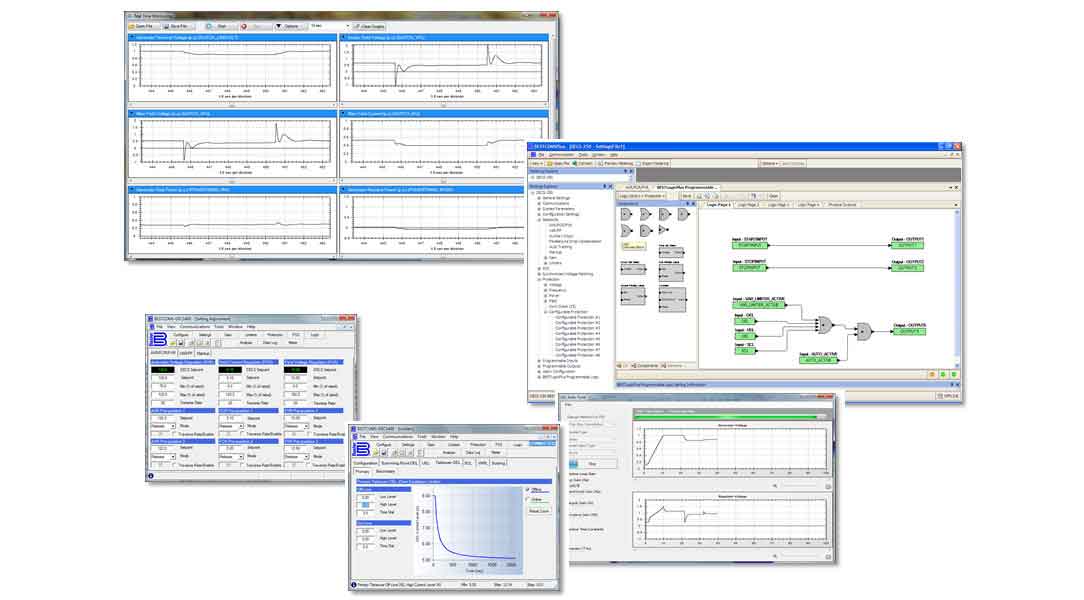The width and height of the screenshot is (1084, 600).
Task: Enable Traverse Rate under AVR Pre-position 1
Action: (x=174, y=434)
